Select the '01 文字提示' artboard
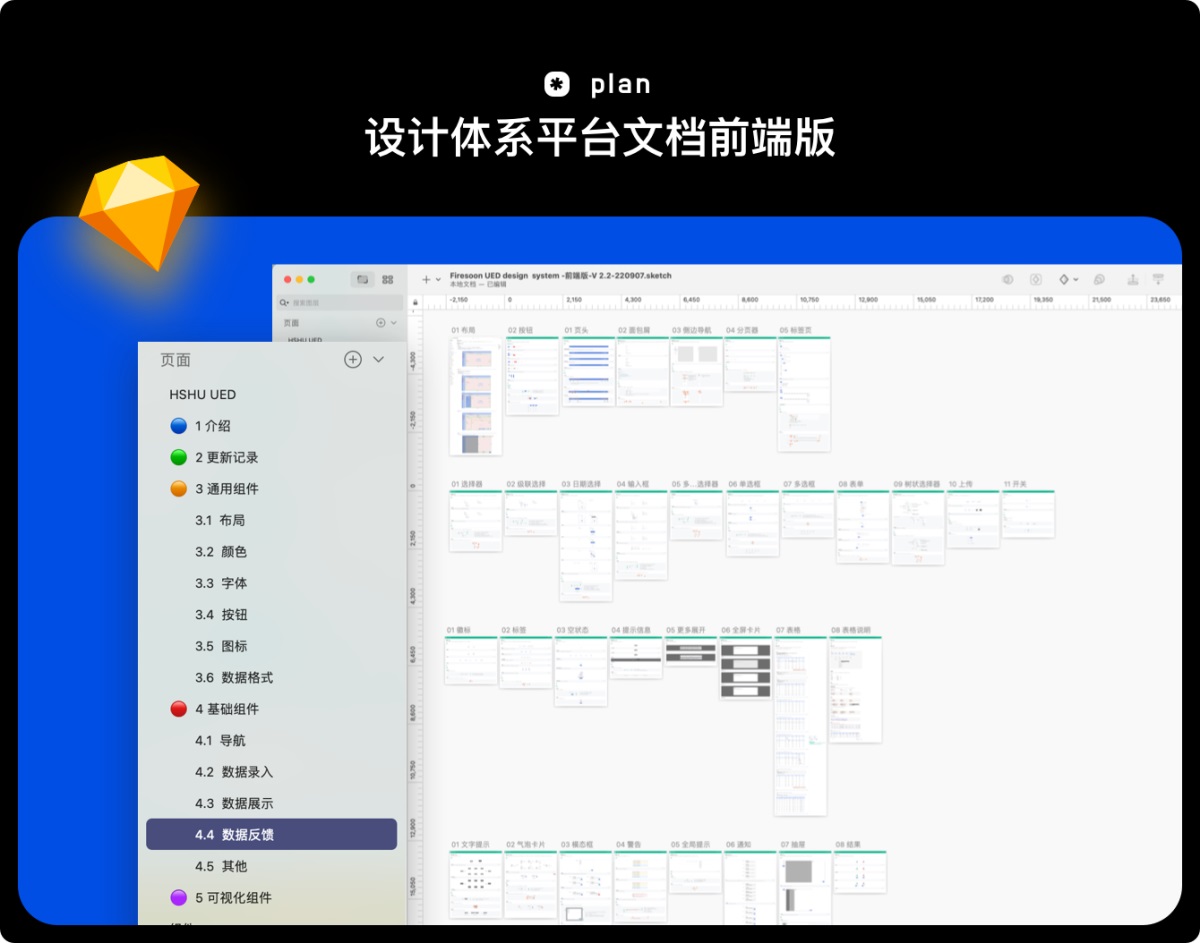This screenshot has height=943, width=1200. tap(476, 884)
